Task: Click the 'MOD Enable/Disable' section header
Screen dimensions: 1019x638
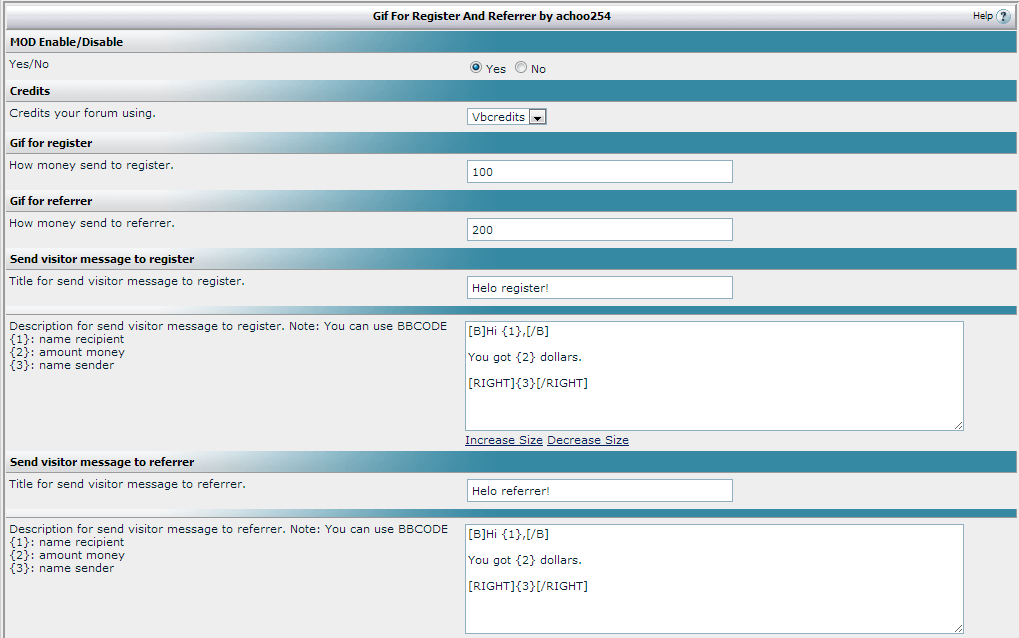Action: point(67,42)
